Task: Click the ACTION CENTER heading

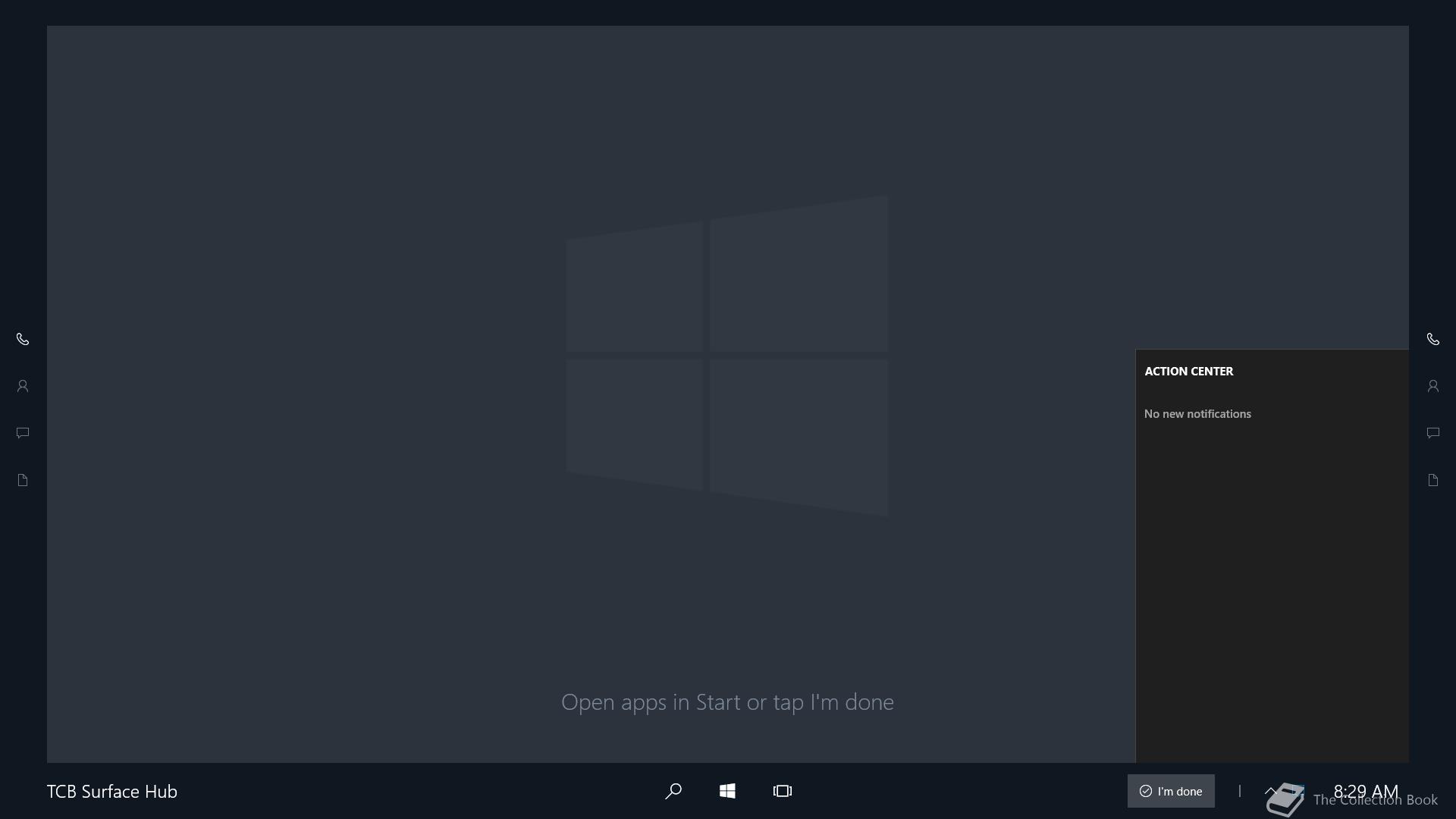Action: point(1189,371)
